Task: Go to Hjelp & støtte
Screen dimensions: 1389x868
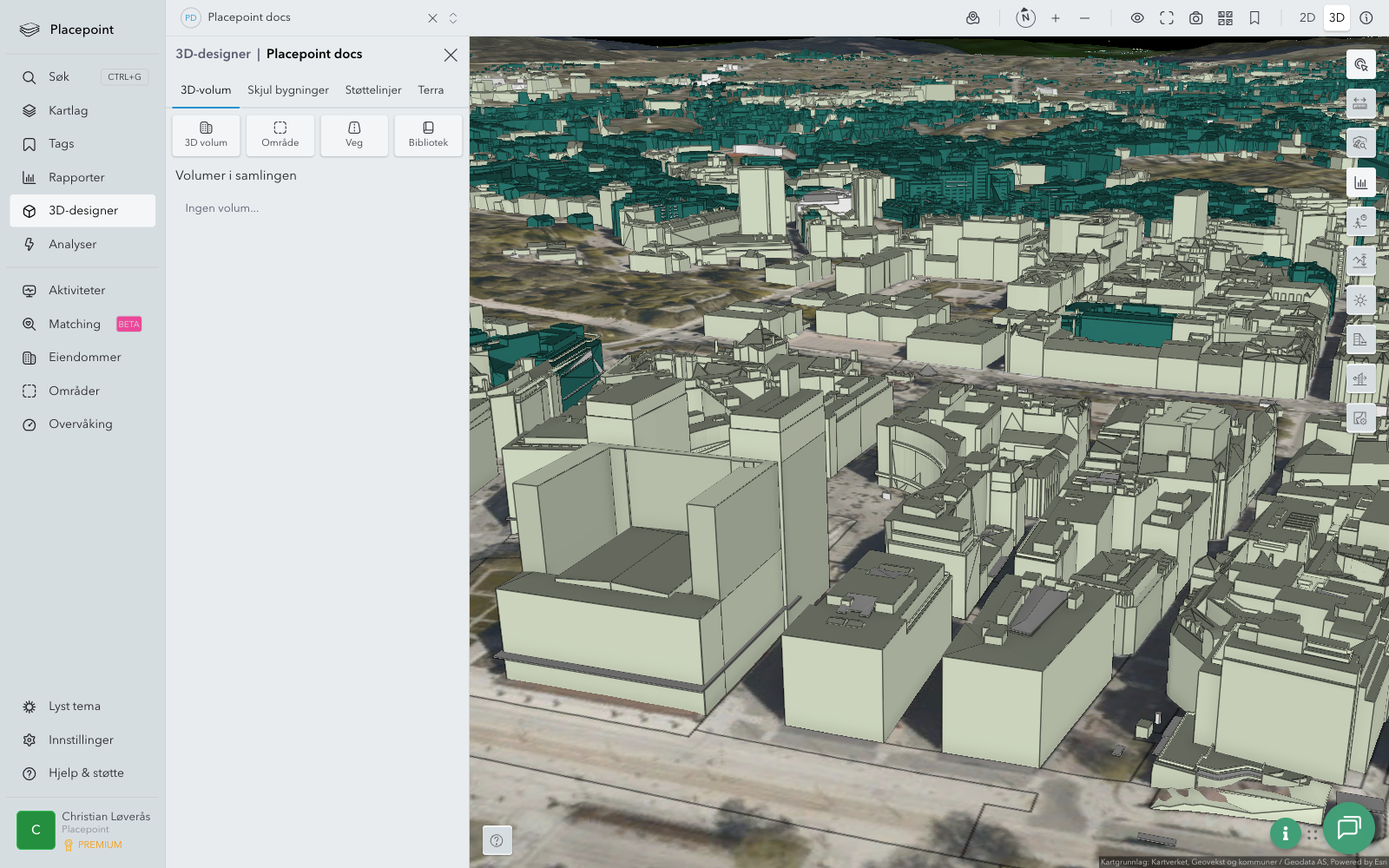Action: click(x=86, y=773)
